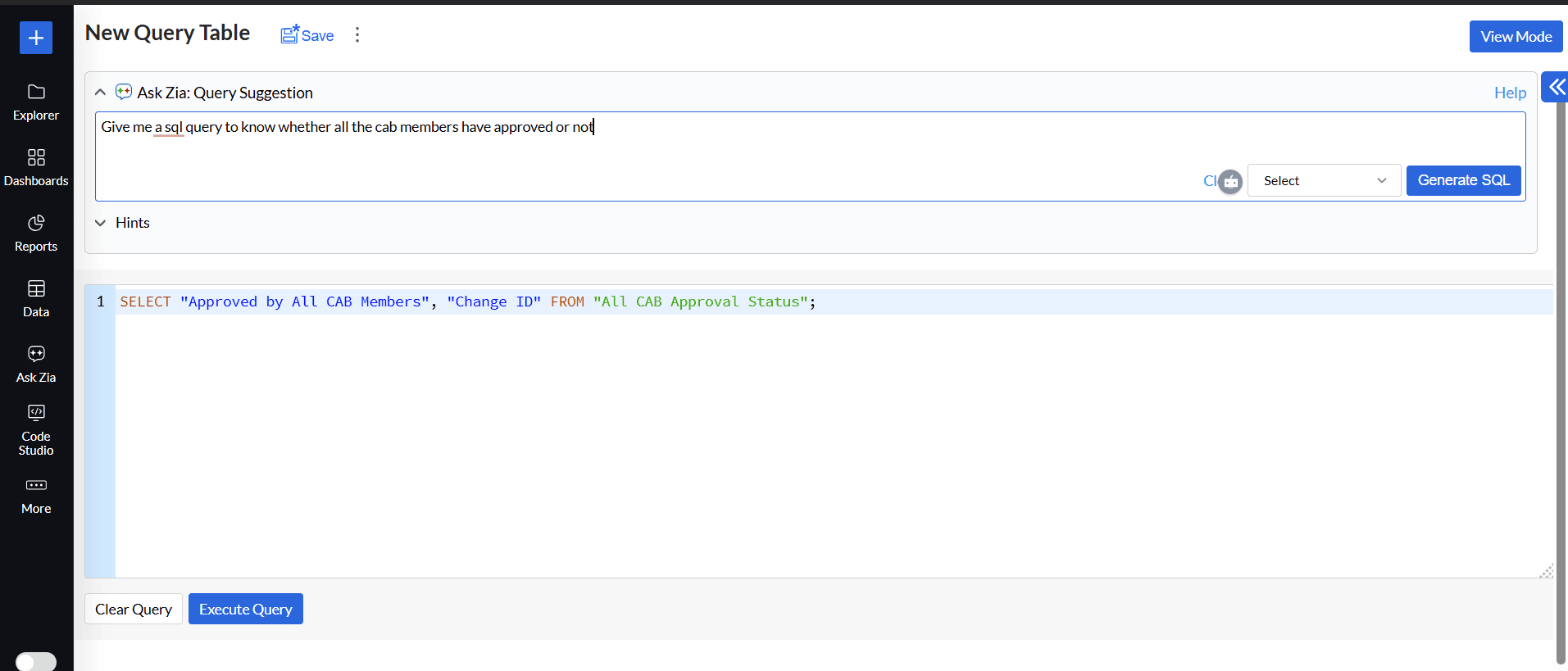Click the blue plus create button

[x=36, y=38]
